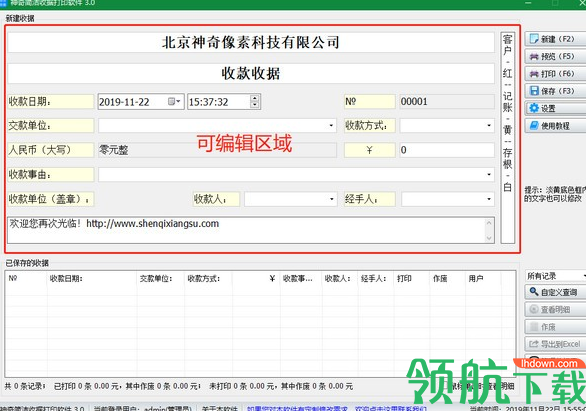Screen dimensions: 586x411
Task: Click the 零元整 uppercase amount field
Action: coord(217,150)
